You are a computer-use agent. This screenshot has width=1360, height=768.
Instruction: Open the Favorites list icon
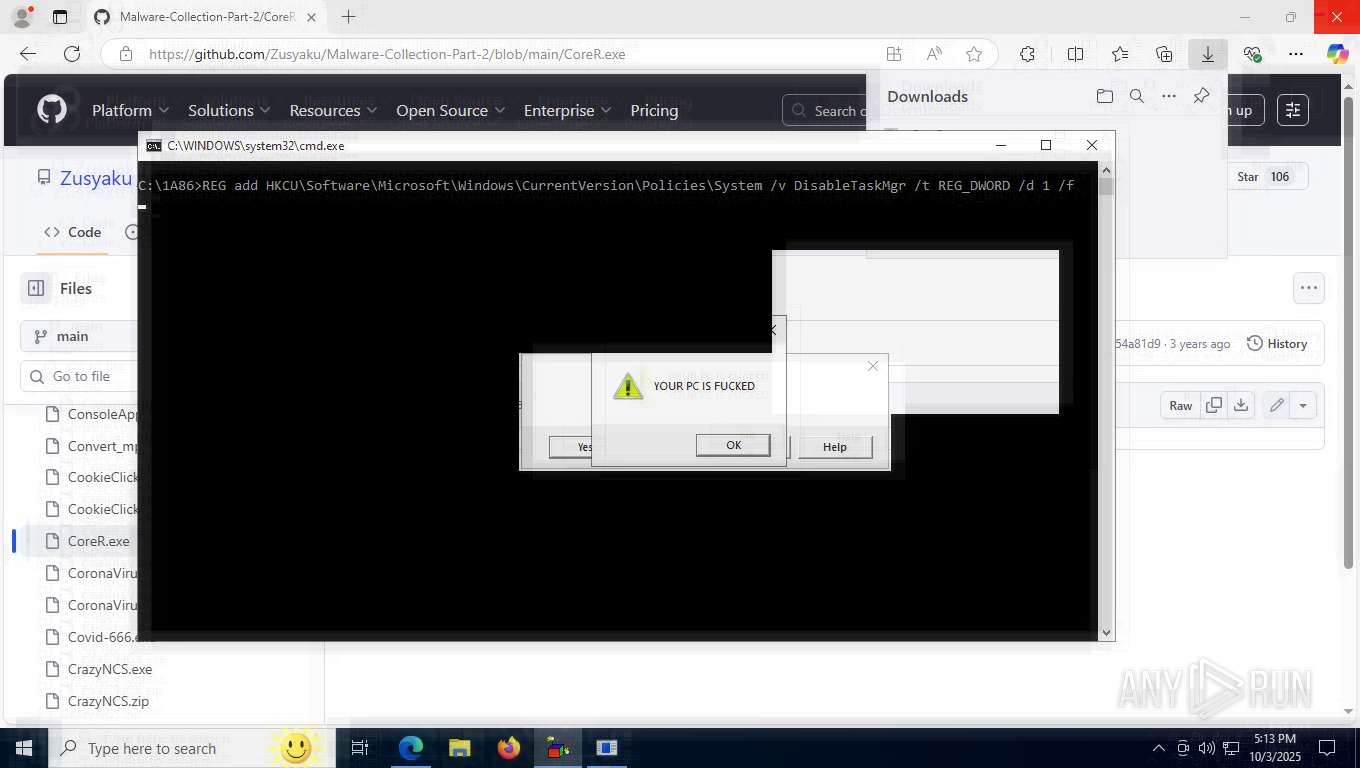[1120, 54]
